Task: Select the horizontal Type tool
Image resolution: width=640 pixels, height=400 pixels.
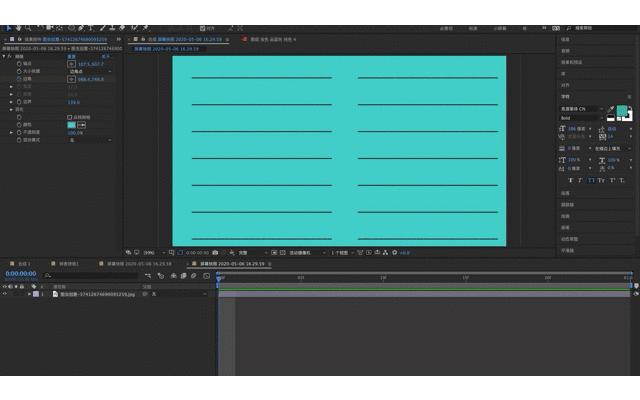Action: [x=91, y=28]
